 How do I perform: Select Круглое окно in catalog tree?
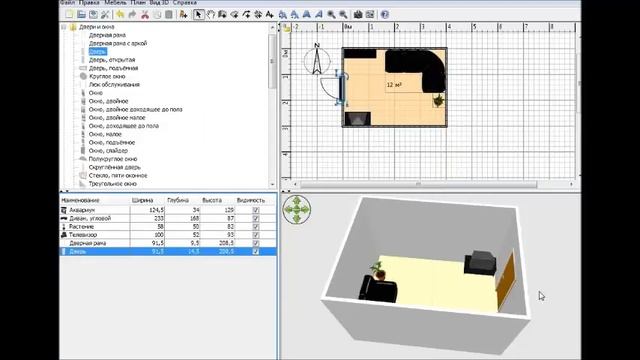point(107,76)
